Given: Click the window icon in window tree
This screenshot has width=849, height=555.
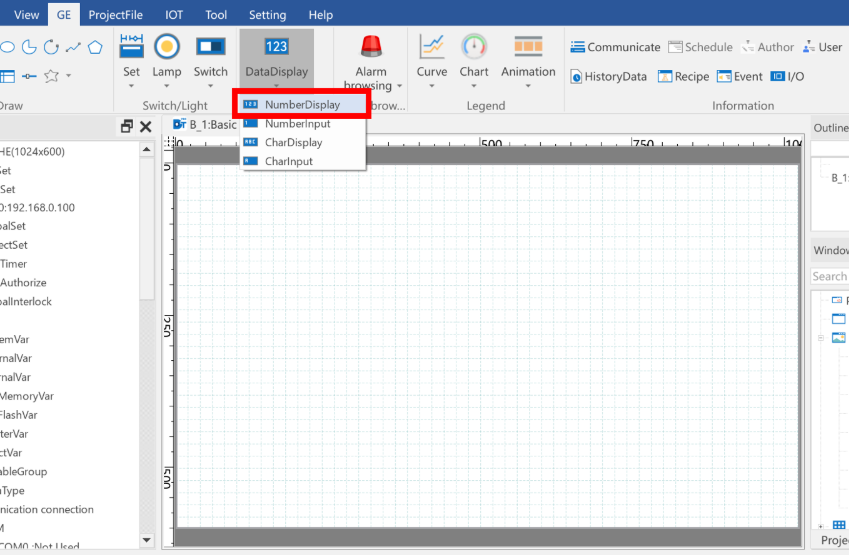Looking at the screenshot, I should pyautogui.click(x=838, y=318).
